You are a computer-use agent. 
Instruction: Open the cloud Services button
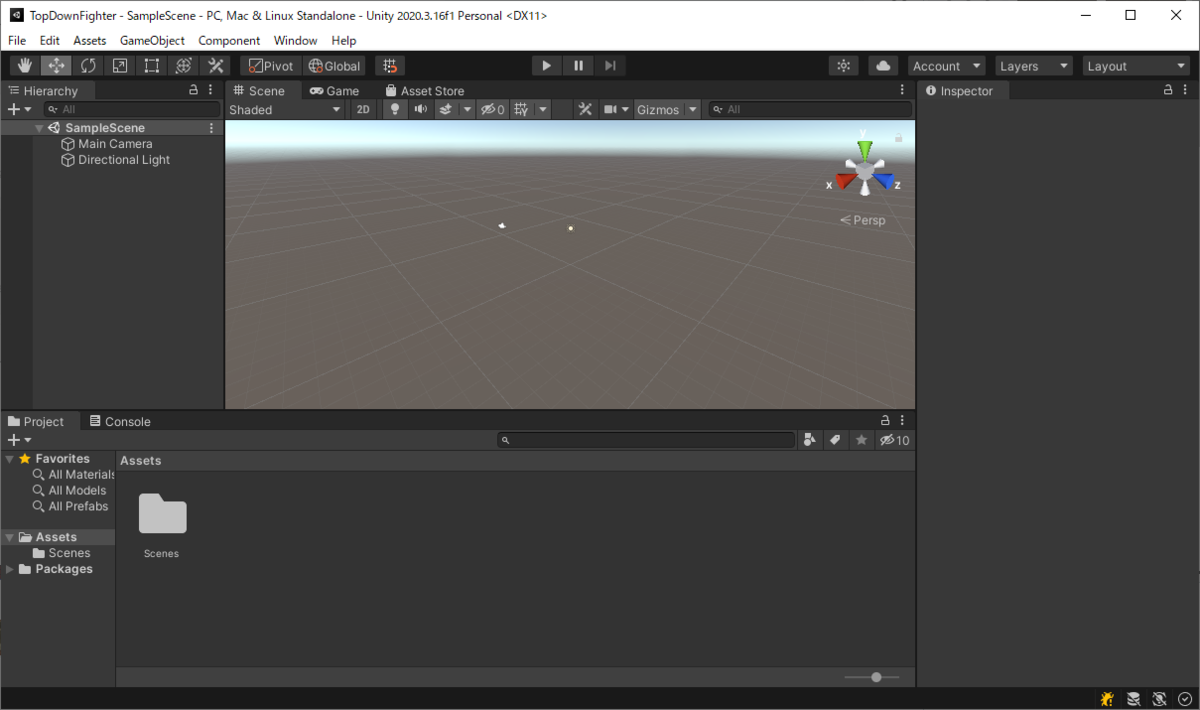point(882,66)
